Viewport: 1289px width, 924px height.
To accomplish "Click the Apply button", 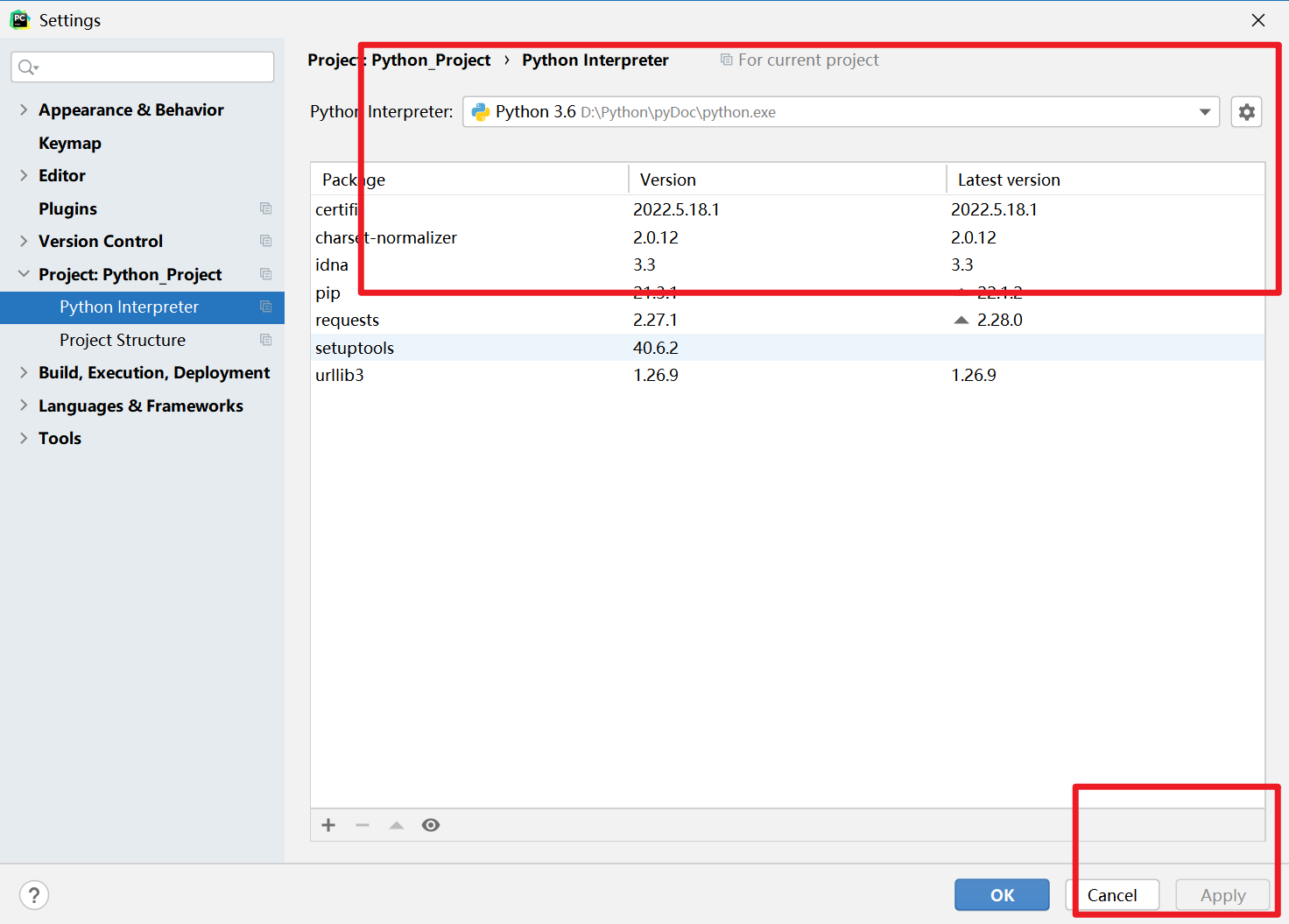I will click(1222, 895).
